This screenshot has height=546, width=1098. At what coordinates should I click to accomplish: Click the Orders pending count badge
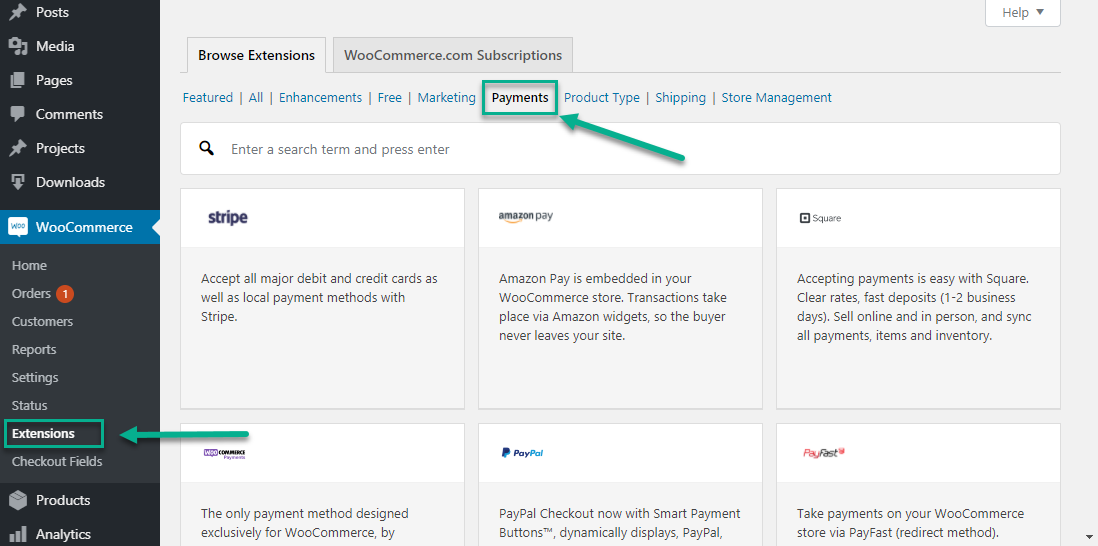[x=65, y=293]
